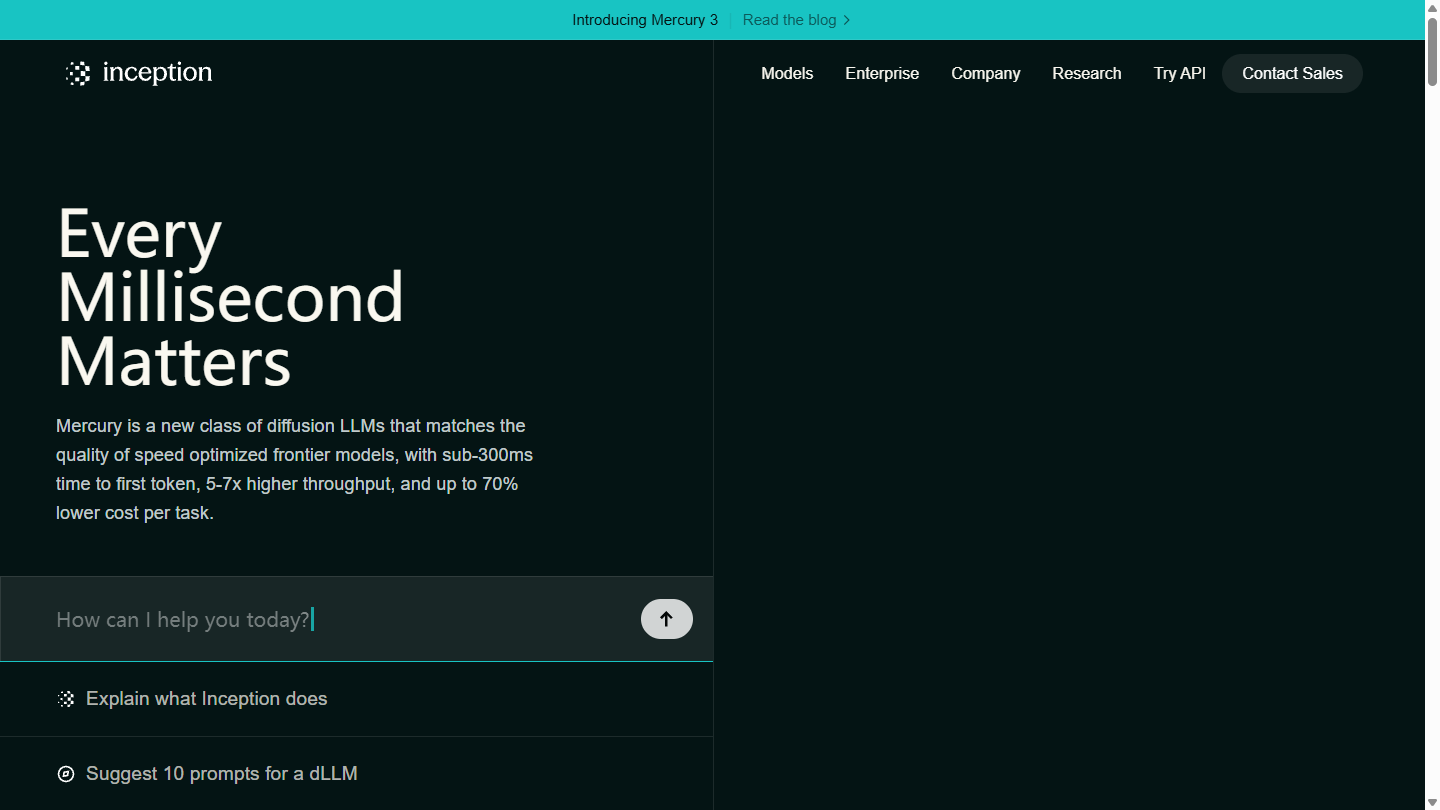Click the Inception logo icon

click(78, 73)
